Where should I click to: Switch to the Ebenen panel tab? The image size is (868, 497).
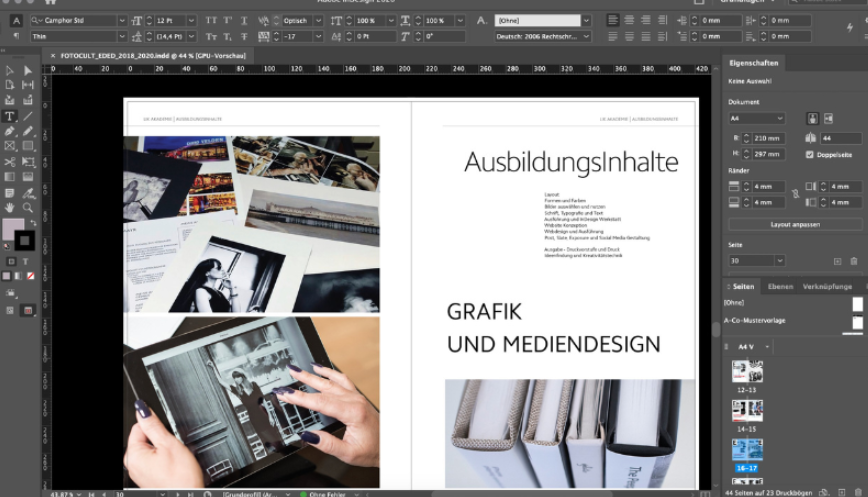(780, 287)
